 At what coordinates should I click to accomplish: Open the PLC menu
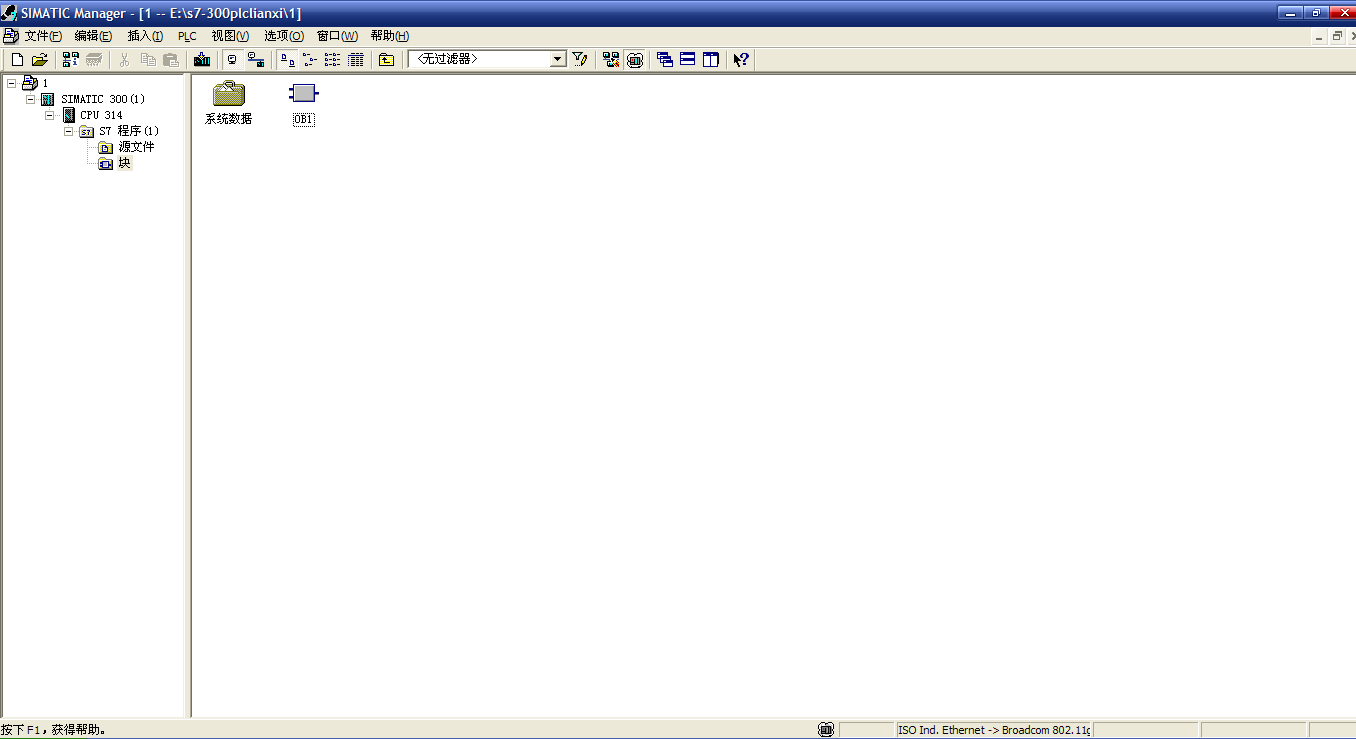tap(187, 36)
